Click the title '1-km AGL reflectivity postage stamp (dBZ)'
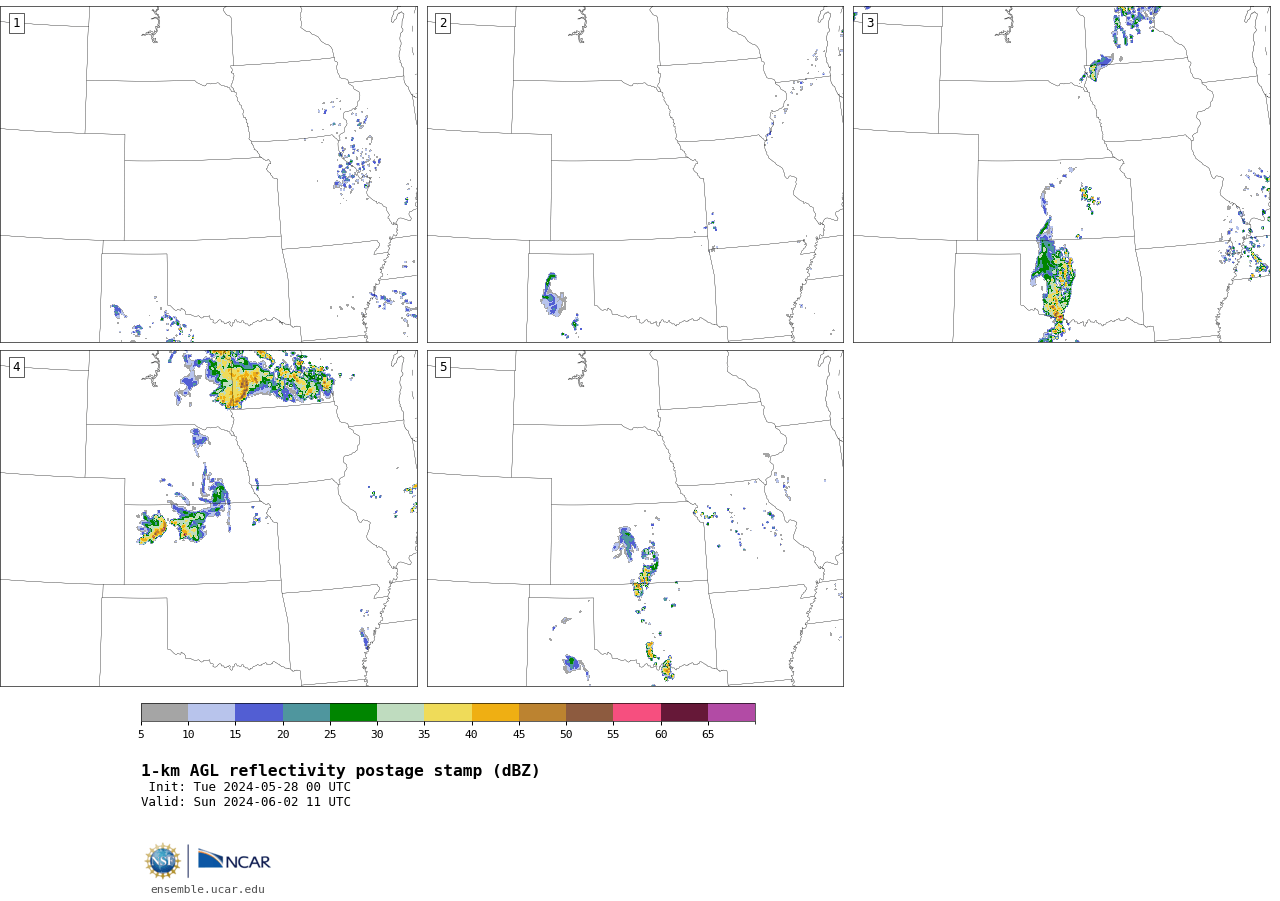 pyautogui.click(x=340, y=771)
